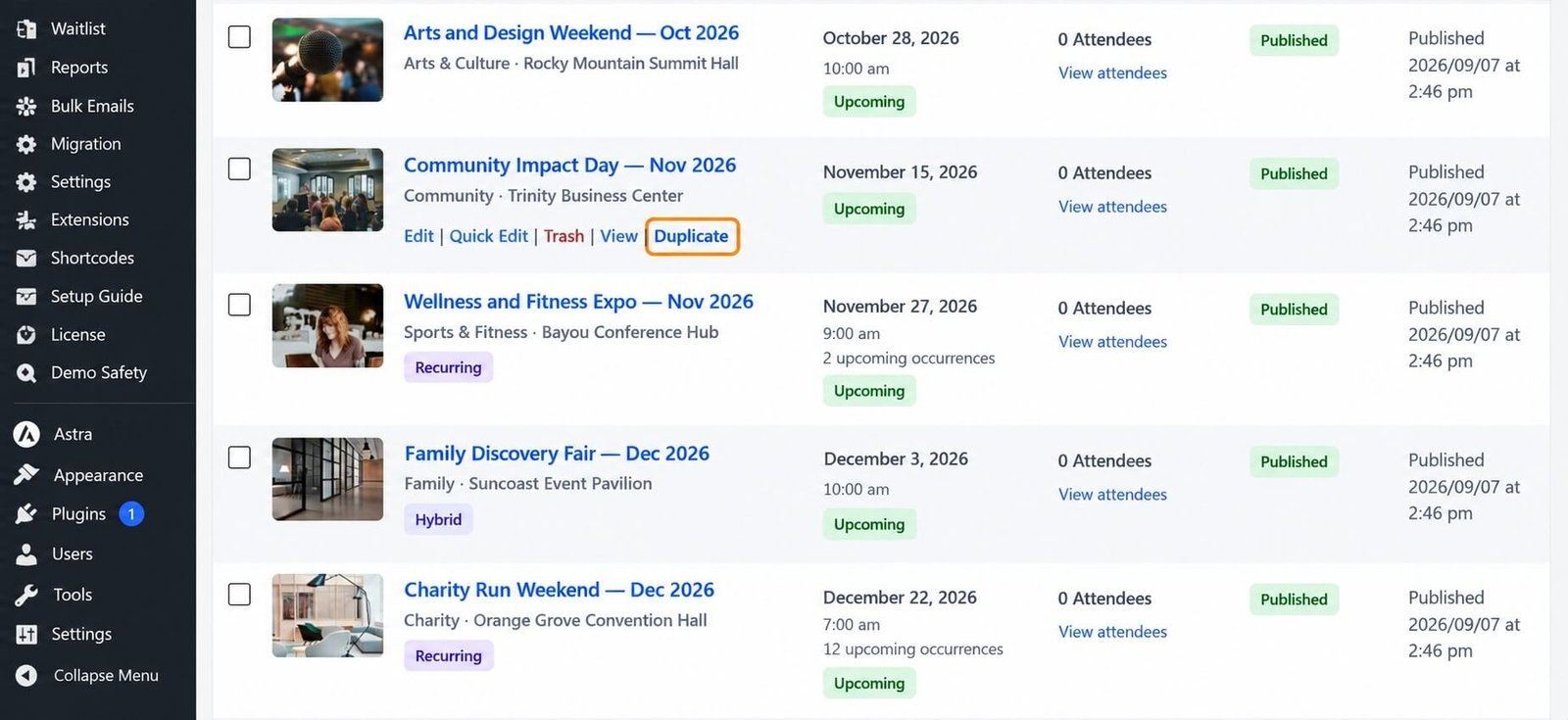Click the Setup Guide icon
Screen dimensions: 1568x720
point(26,297)
